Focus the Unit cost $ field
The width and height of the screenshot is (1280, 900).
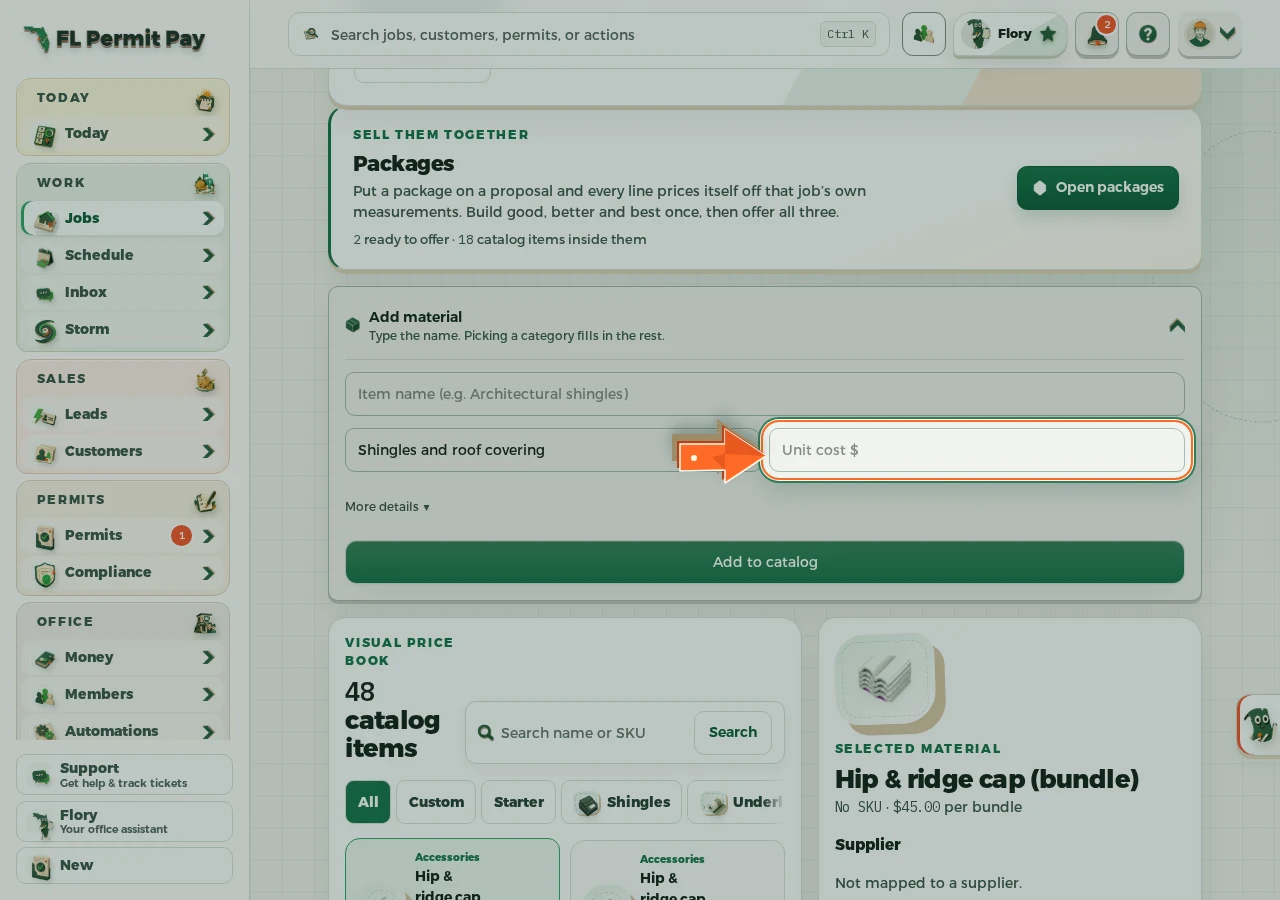(x=977, y=450)
